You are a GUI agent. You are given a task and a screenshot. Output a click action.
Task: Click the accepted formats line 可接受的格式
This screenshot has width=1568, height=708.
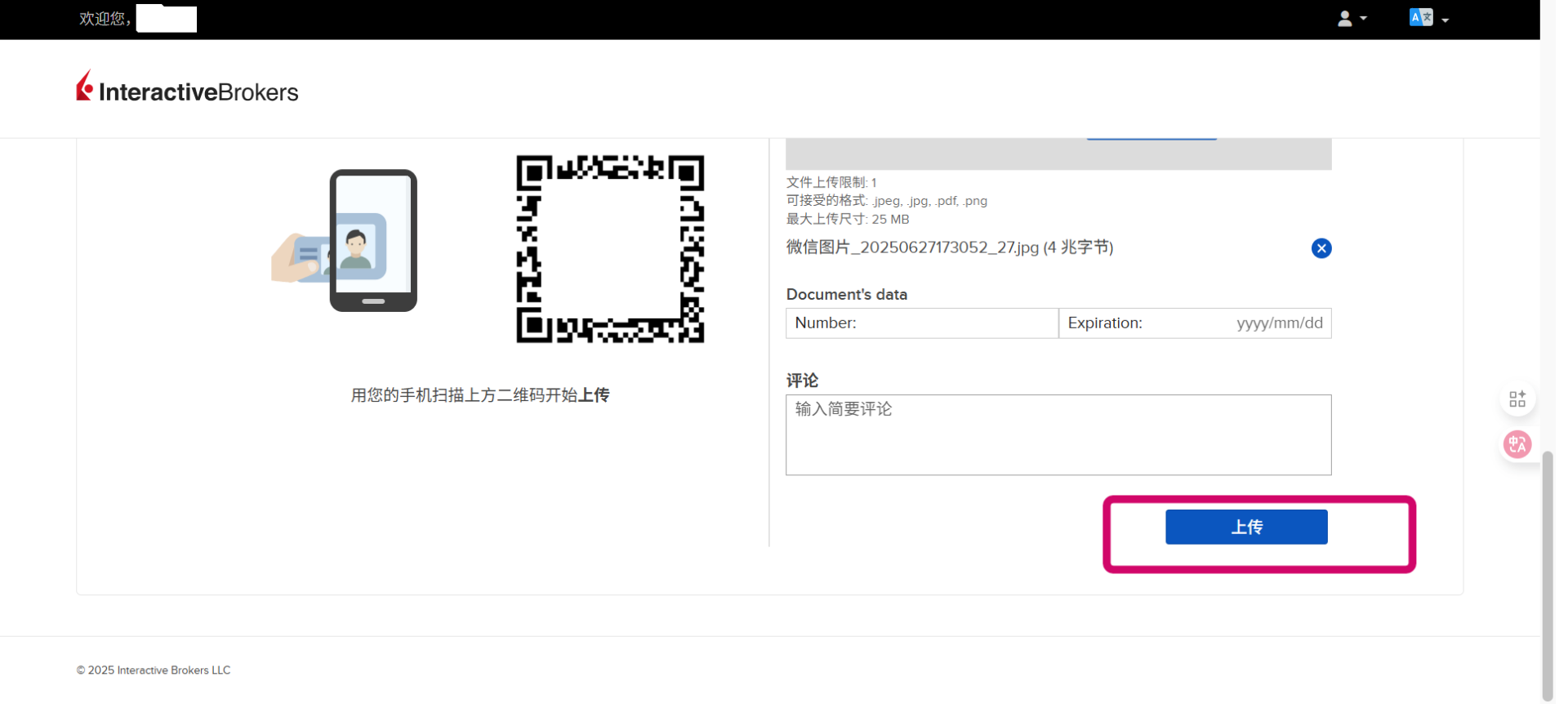click(887, 201)
